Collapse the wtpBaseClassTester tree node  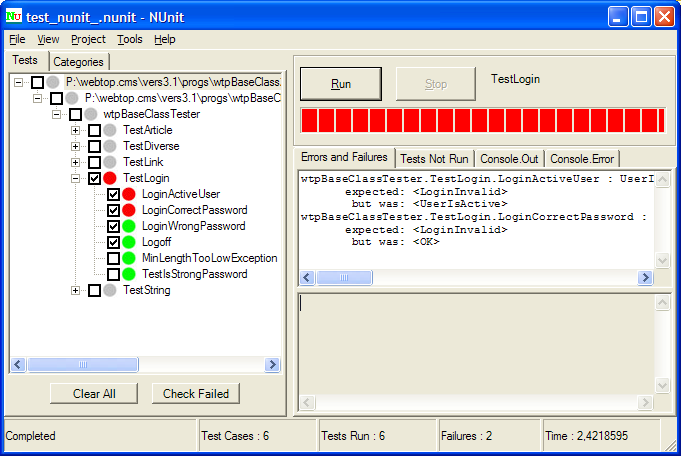pyautogui.click(x=56, y=115)
